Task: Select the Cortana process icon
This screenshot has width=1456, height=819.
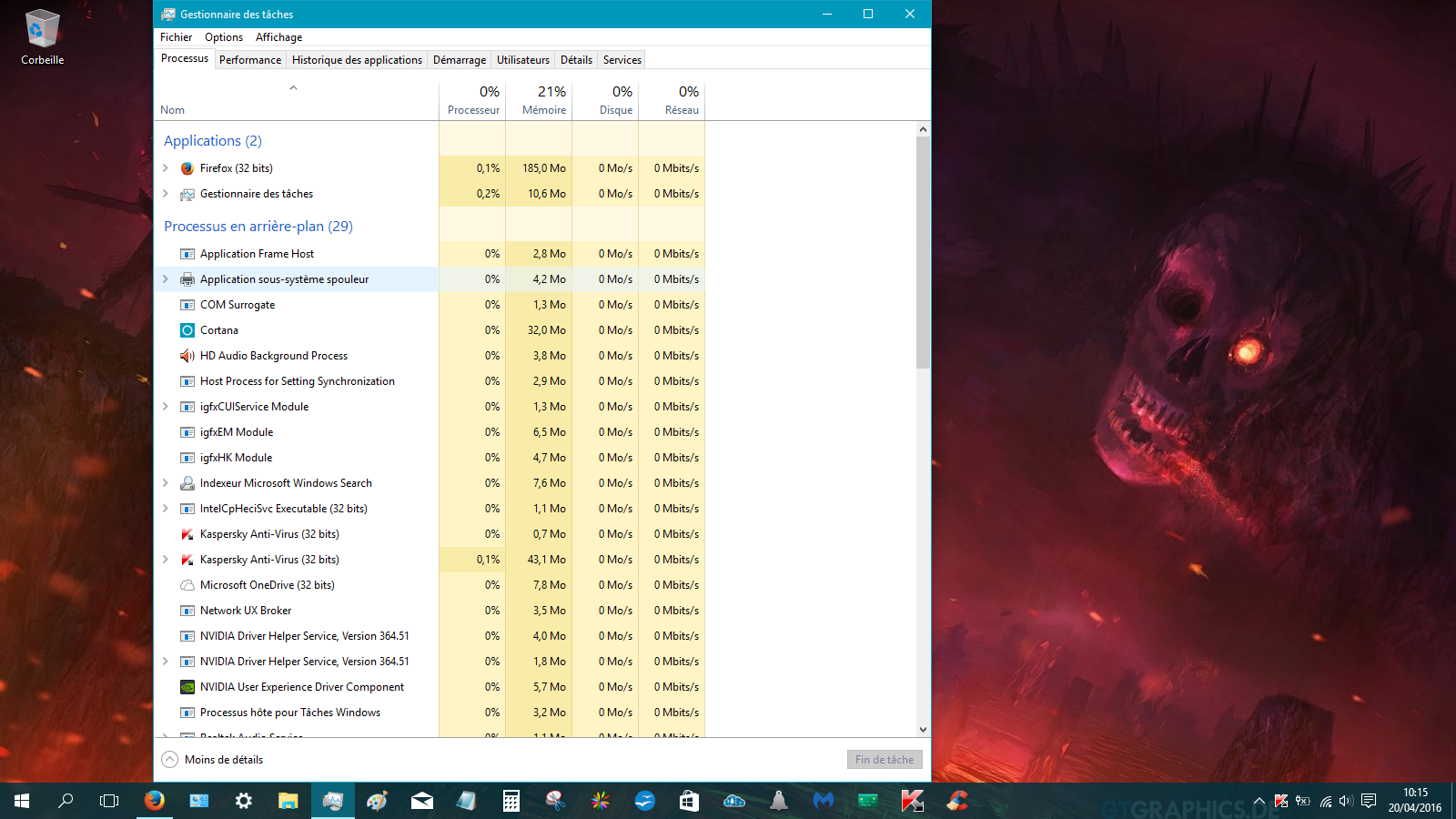Action: pos(187,330)
